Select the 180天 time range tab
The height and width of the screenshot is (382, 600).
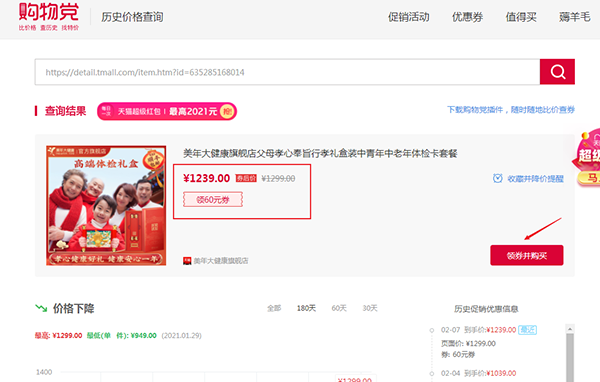pos(306,308)
